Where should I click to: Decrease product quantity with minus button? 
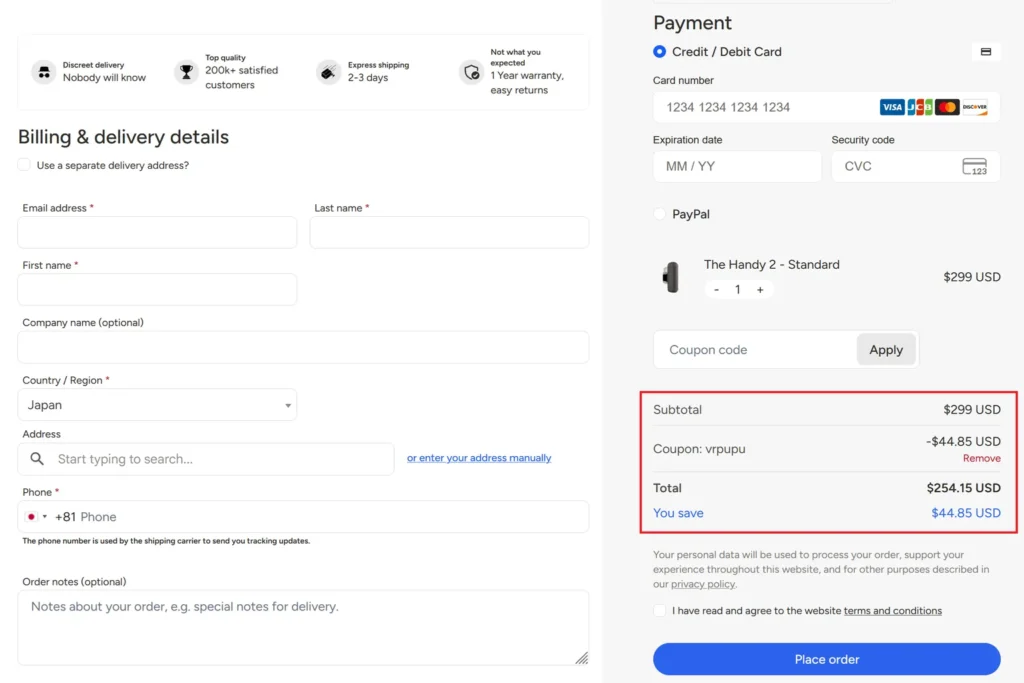click(716, 289)
